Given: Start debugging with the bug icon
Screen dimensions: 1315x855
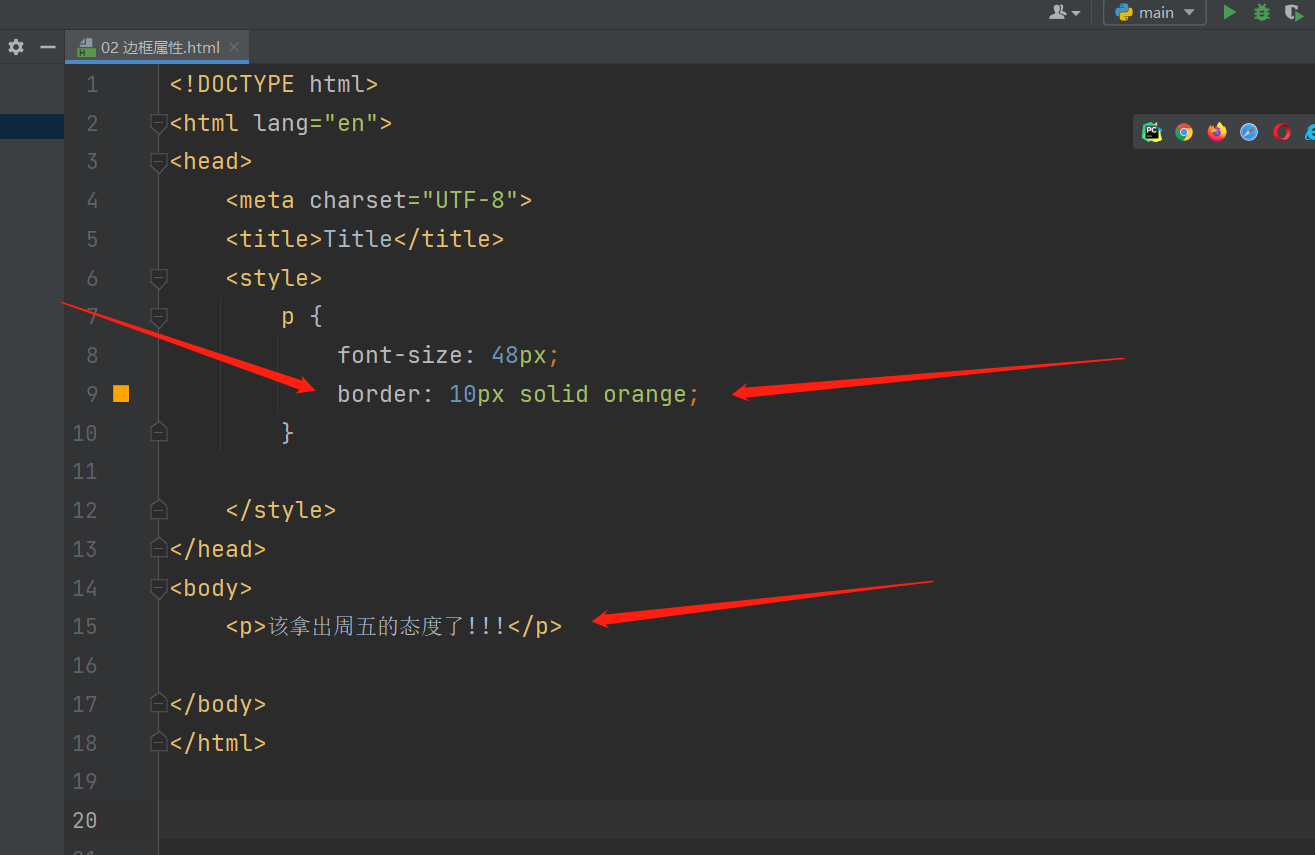Looking at the screenshot, I should (x=1262, y=12).
